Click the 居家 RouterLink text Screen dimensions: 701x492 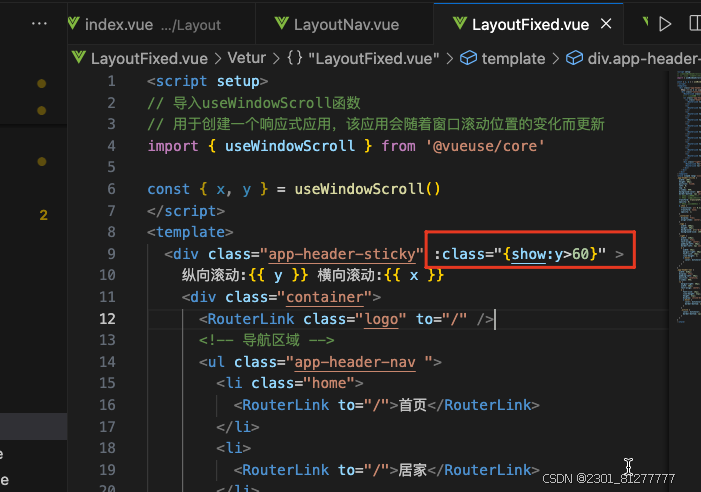point(412,470)
